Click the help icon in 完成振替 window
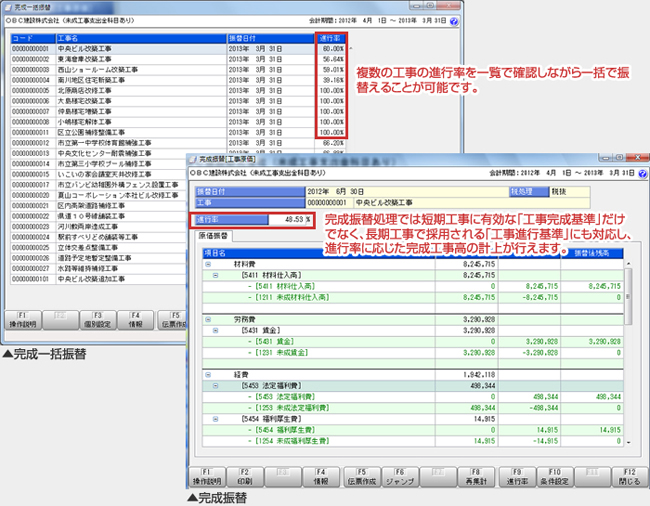 (634, 173)
